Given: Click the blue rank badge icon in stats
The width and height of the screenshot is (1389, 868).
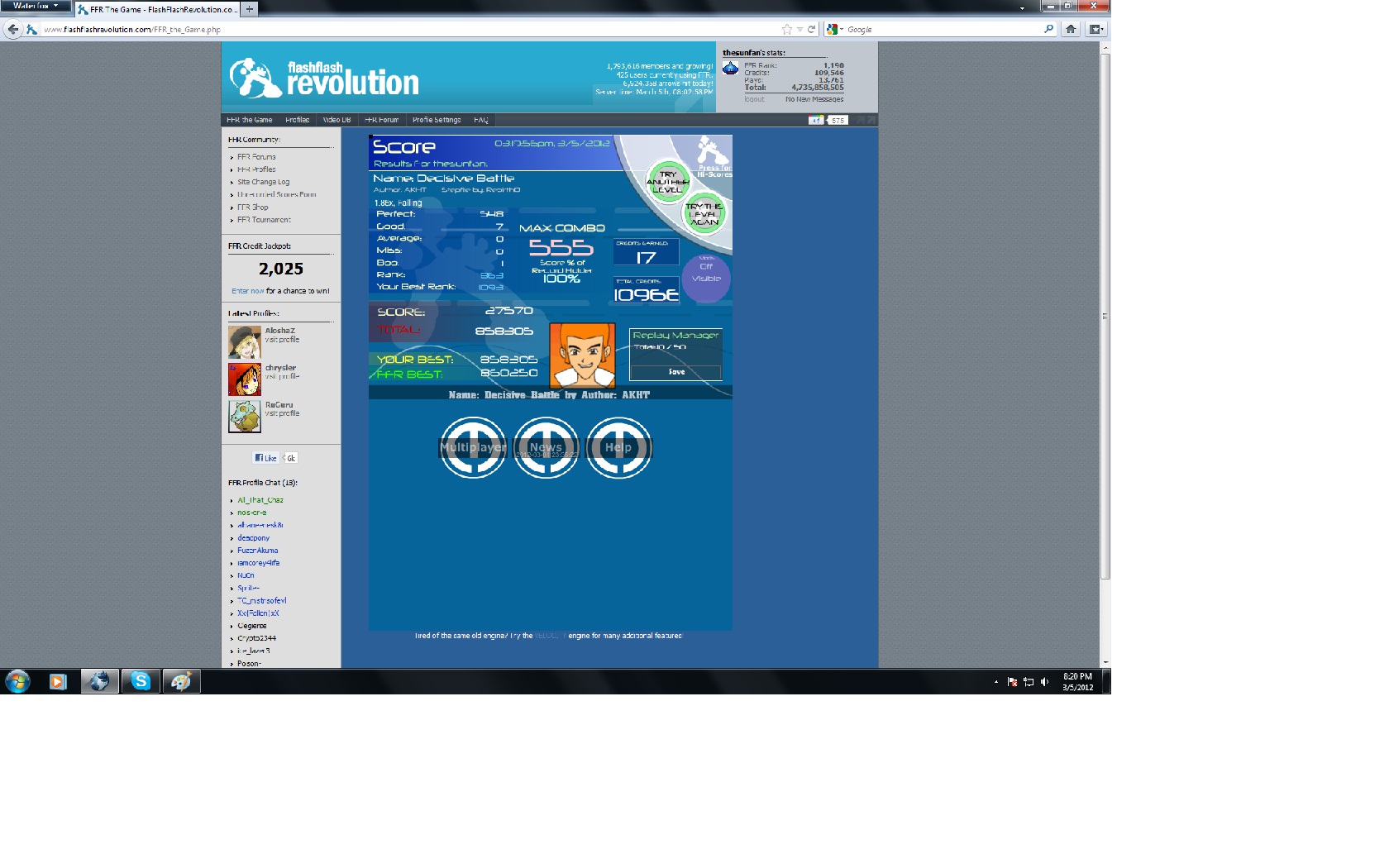Looking at the screenshot, I should click(730, 68).
